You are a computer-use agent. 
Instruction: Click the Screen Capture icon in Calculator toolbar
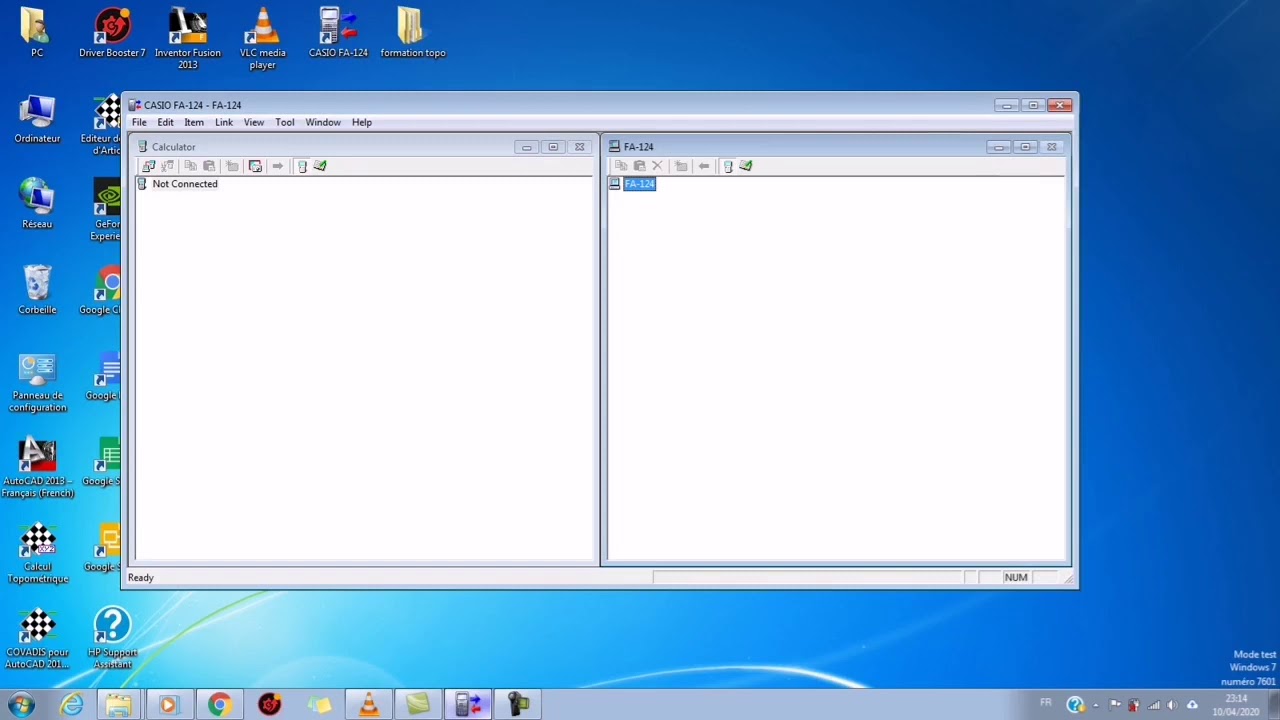tap(255, 166)
